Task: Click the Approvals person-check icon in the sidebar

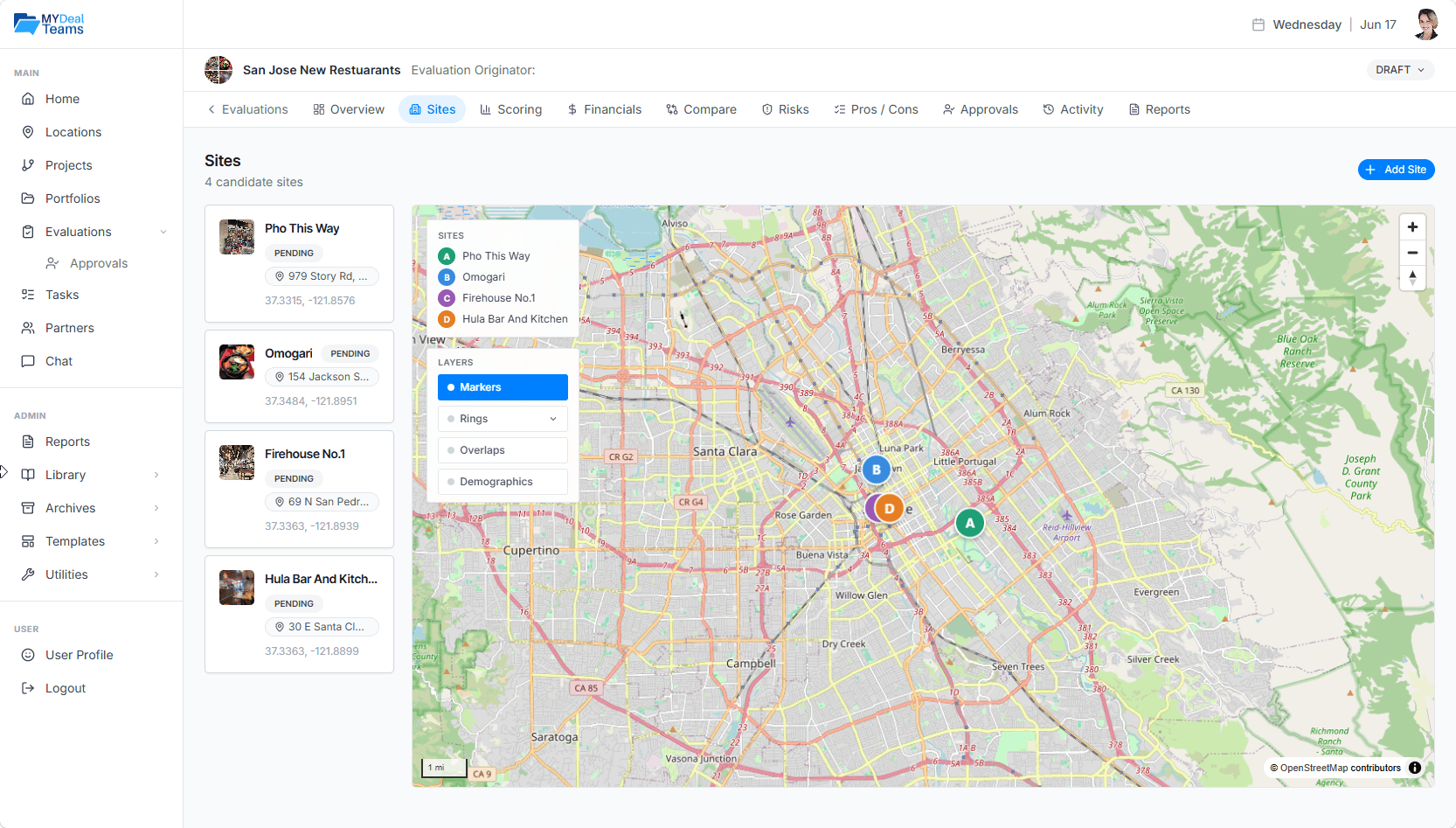Action: click(52, 263)
